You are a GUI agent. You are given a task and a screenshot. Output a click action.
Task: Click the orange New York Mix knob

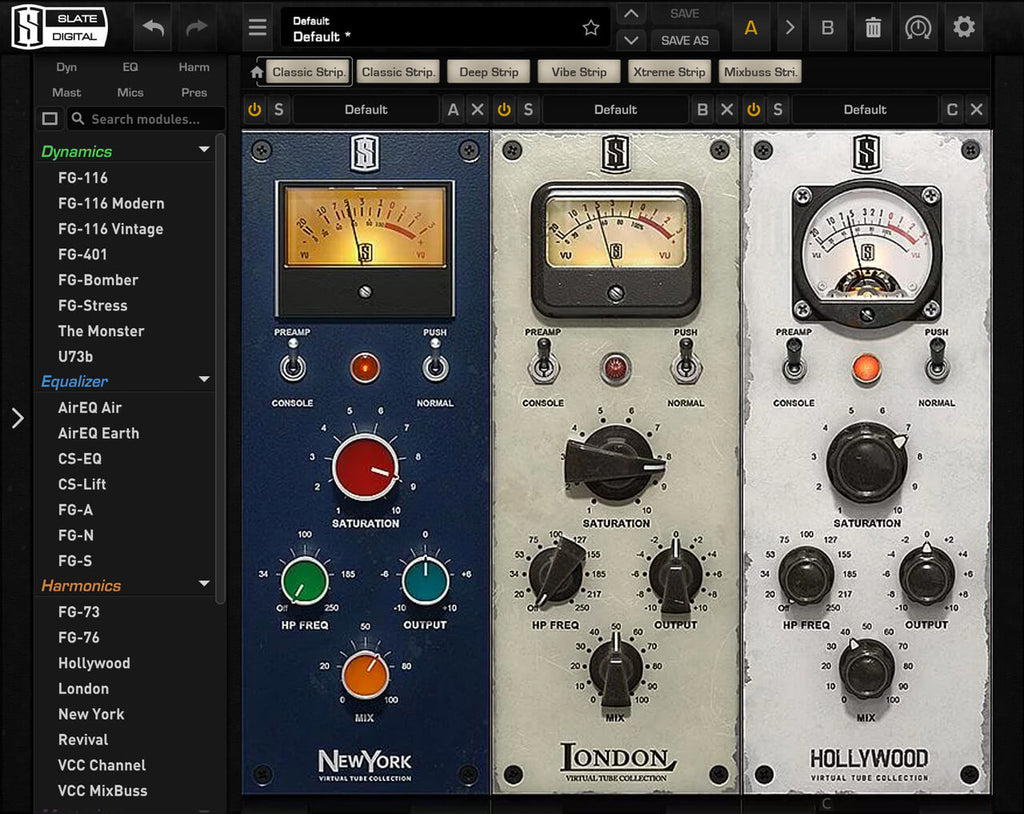click(365, 675)
